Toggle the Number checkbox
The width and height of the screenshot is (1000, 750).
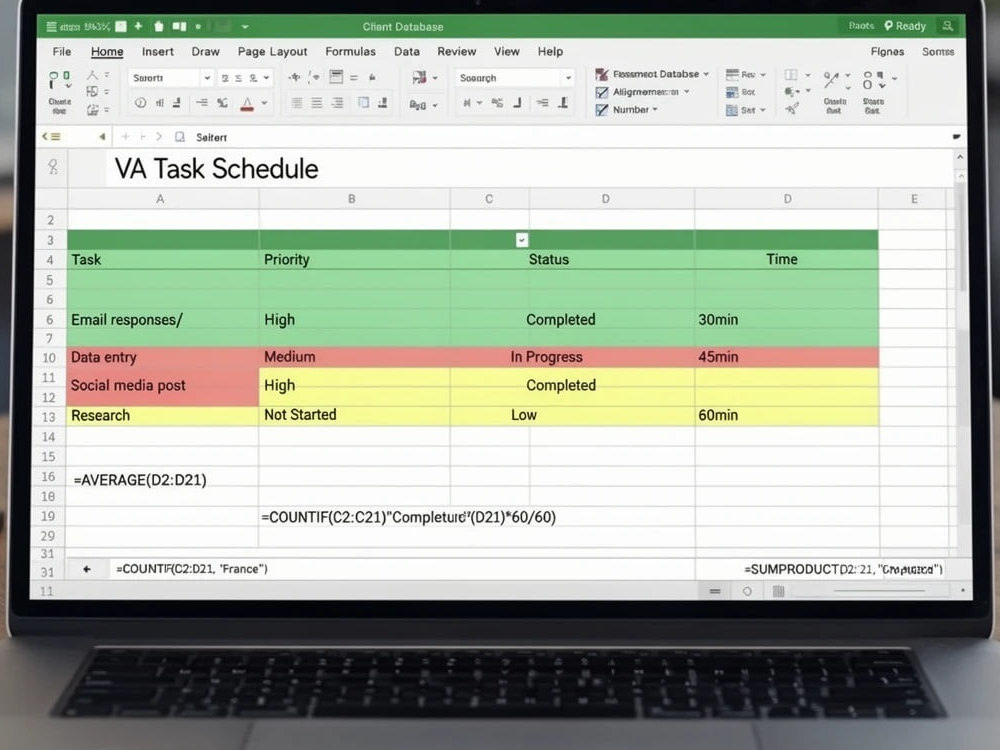pyautogui.click(x=601, y=110)
